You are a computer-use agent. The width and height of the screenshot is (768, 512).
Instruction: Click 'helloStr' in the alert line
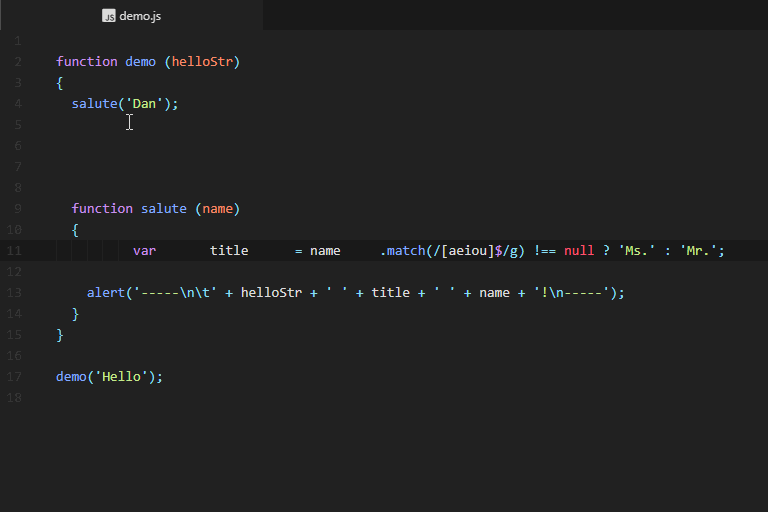(271, 293)
